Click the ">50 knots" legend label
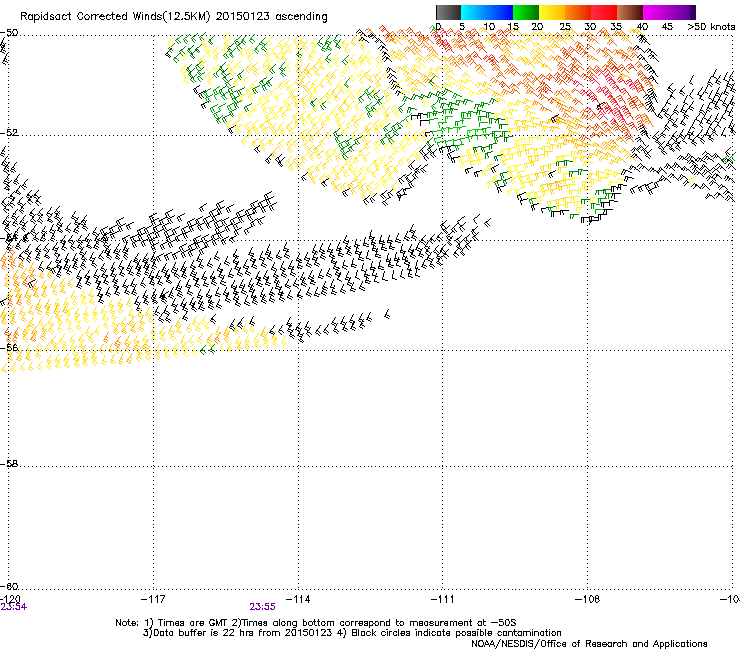 point(711,27)
